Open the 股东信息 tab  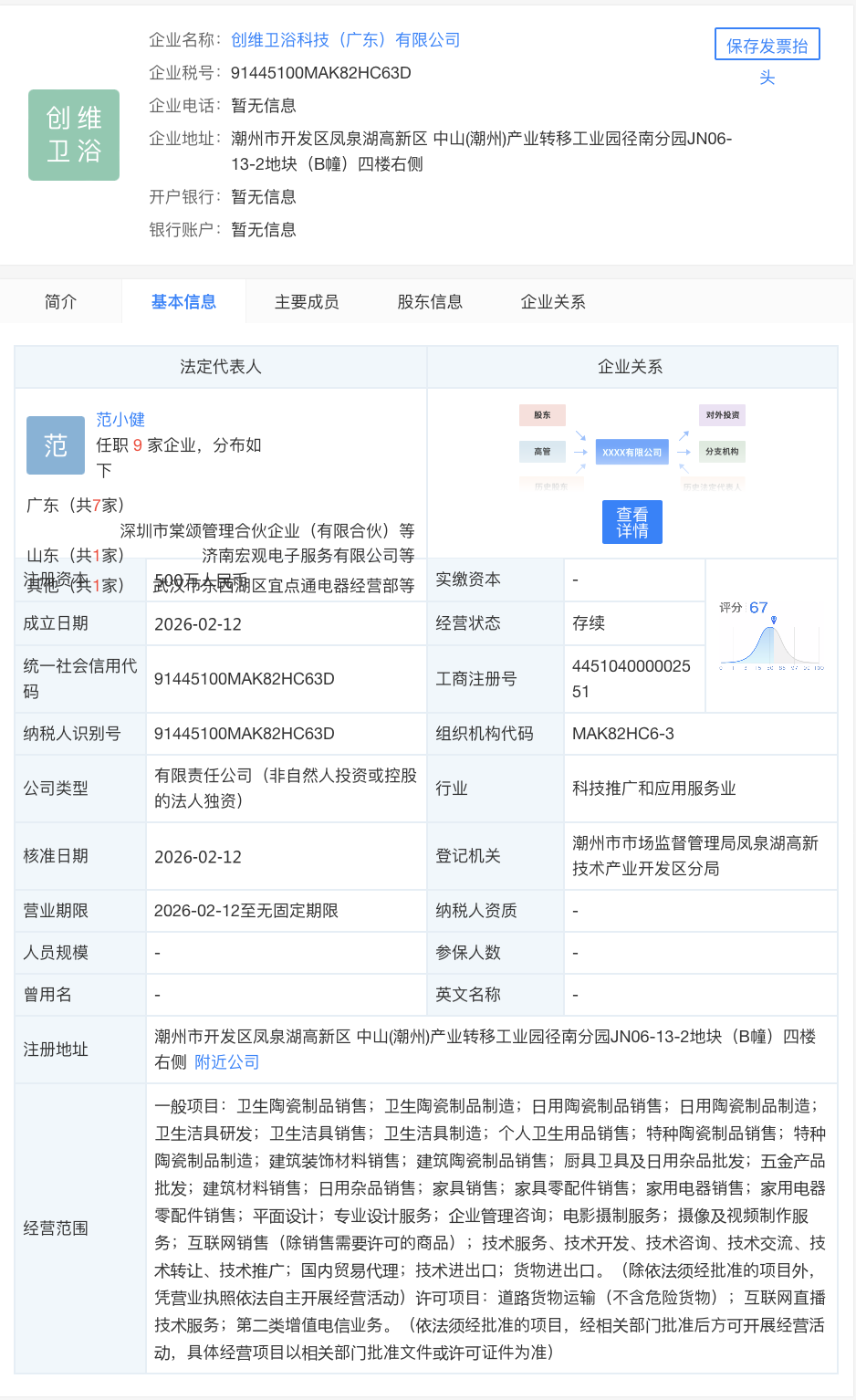428,301
